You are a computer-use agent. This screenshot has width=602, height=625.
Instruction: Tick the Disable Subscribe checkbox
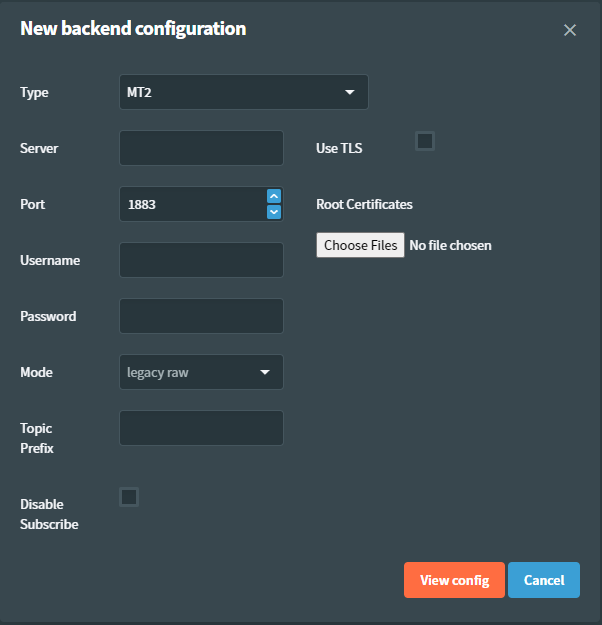129,497
